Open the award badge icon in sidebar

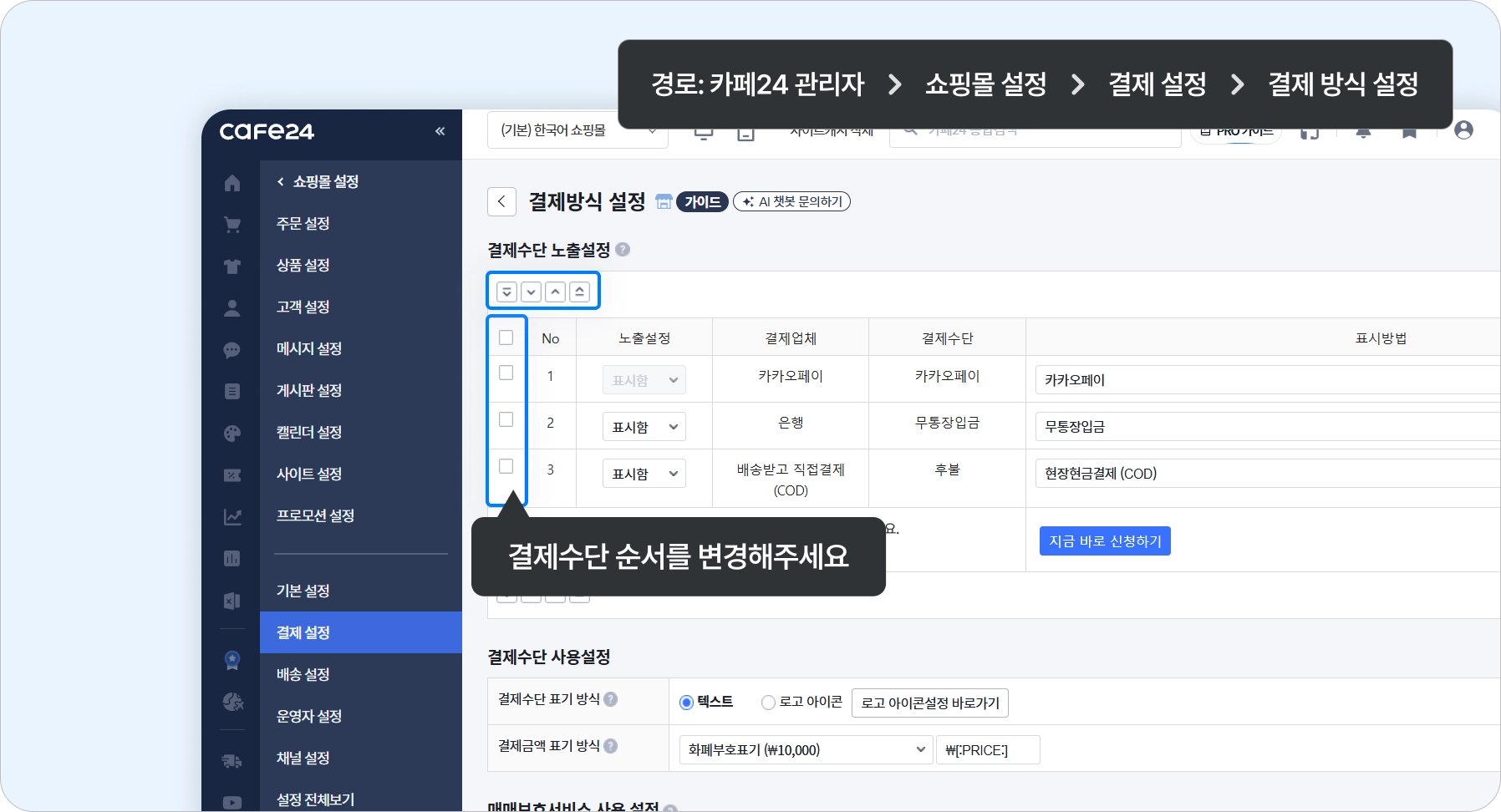[x=232, y=660]
